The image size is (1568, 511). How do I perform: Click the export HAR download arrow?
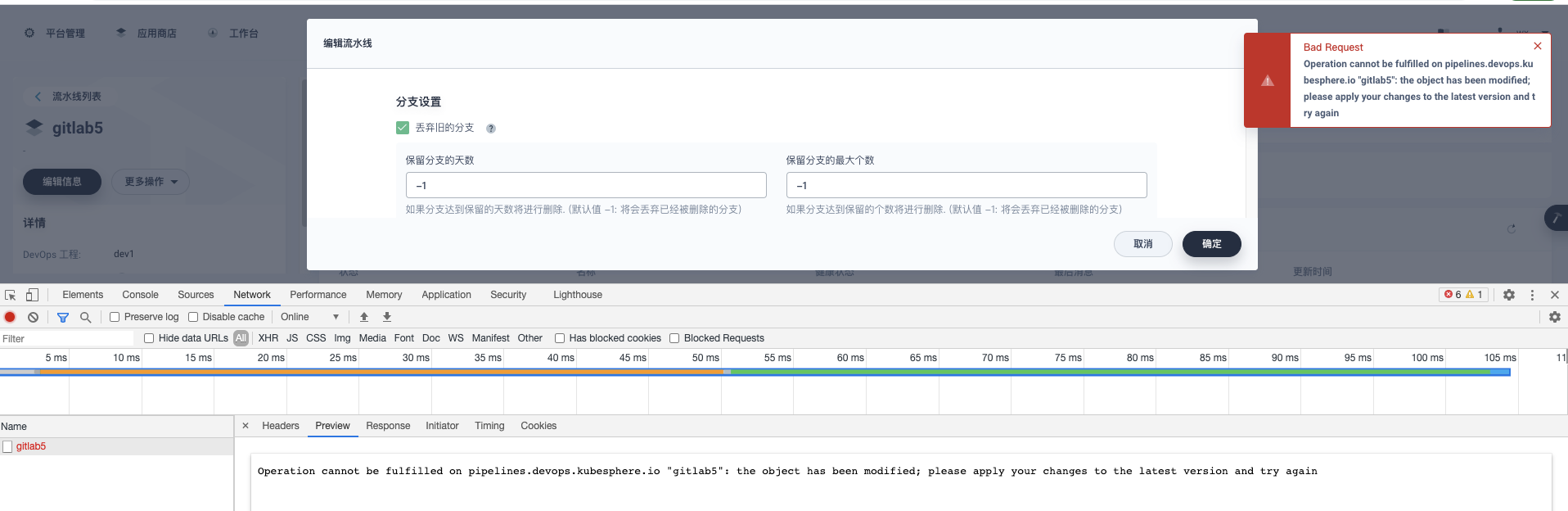tap(387, 317)
